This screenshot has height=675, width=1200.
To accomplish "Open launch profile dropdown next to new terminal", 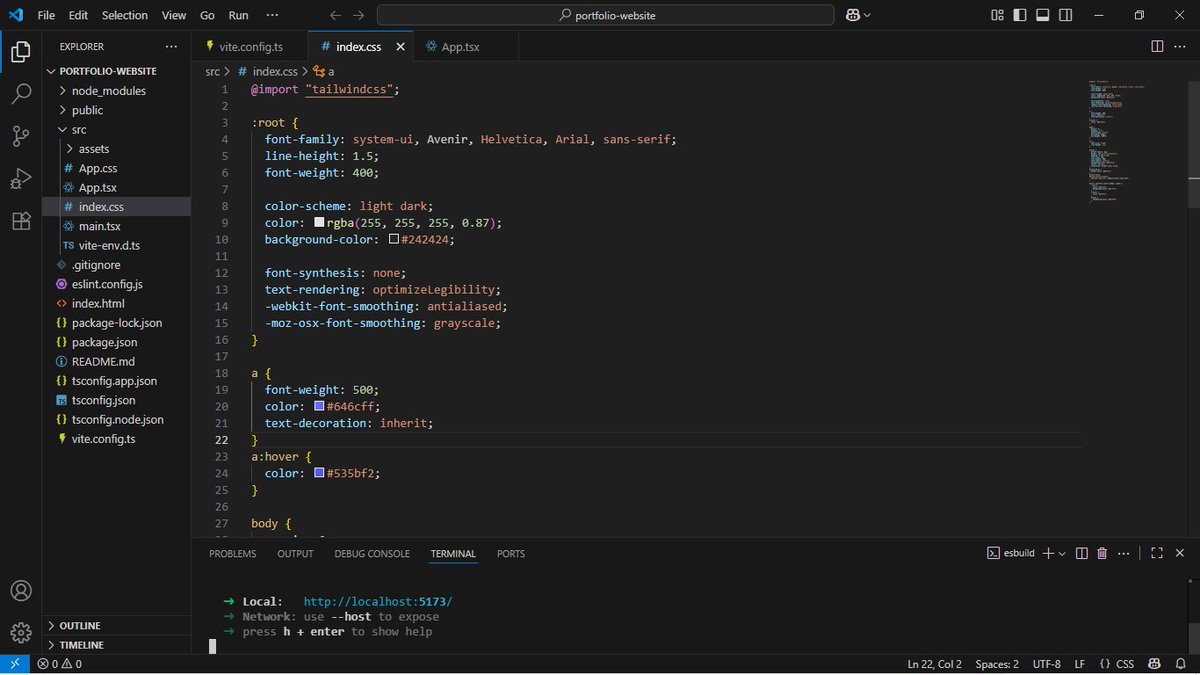I will [x=1062, y=553].
